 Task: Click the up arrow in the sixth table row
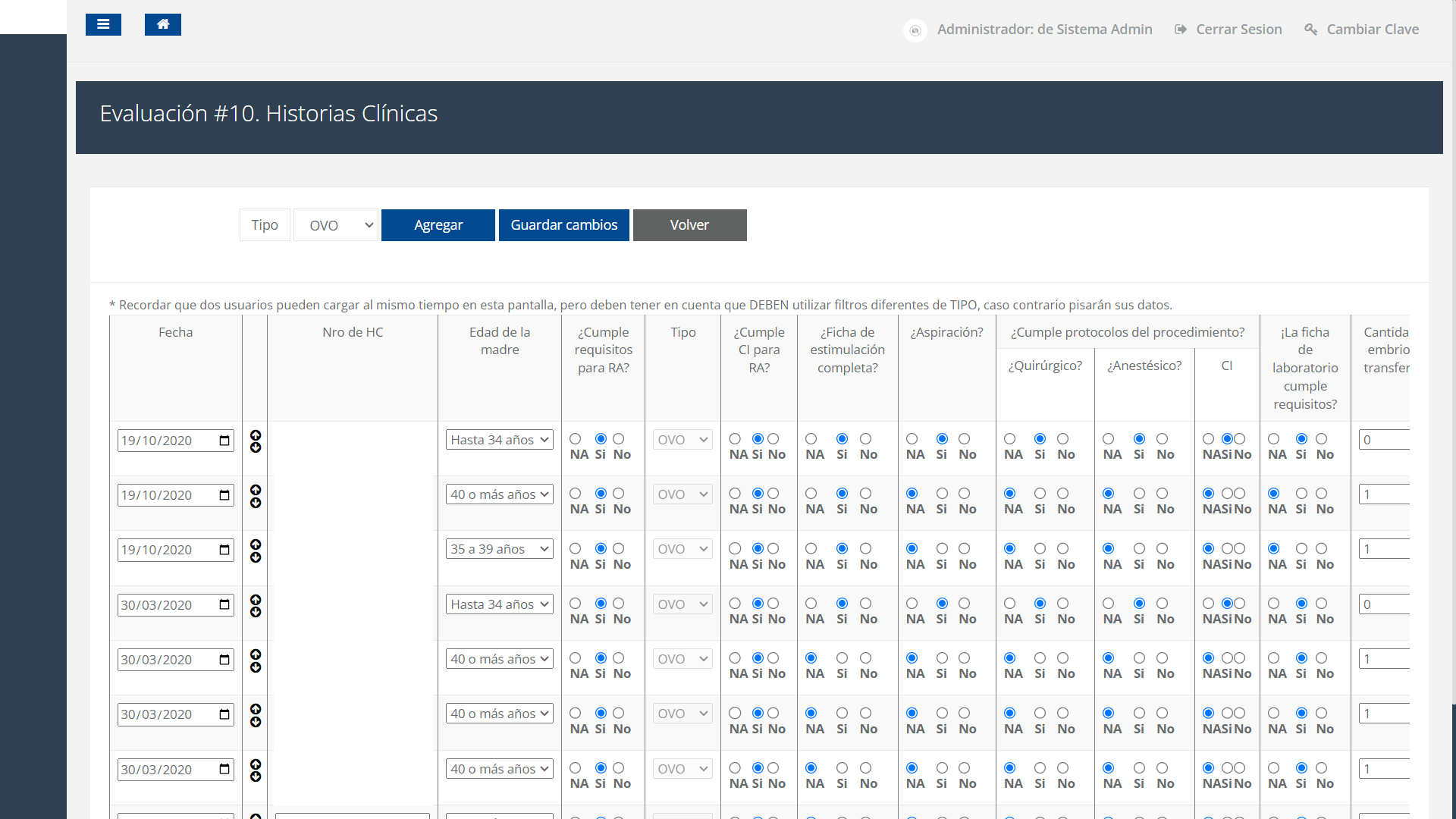click(256, 709)
